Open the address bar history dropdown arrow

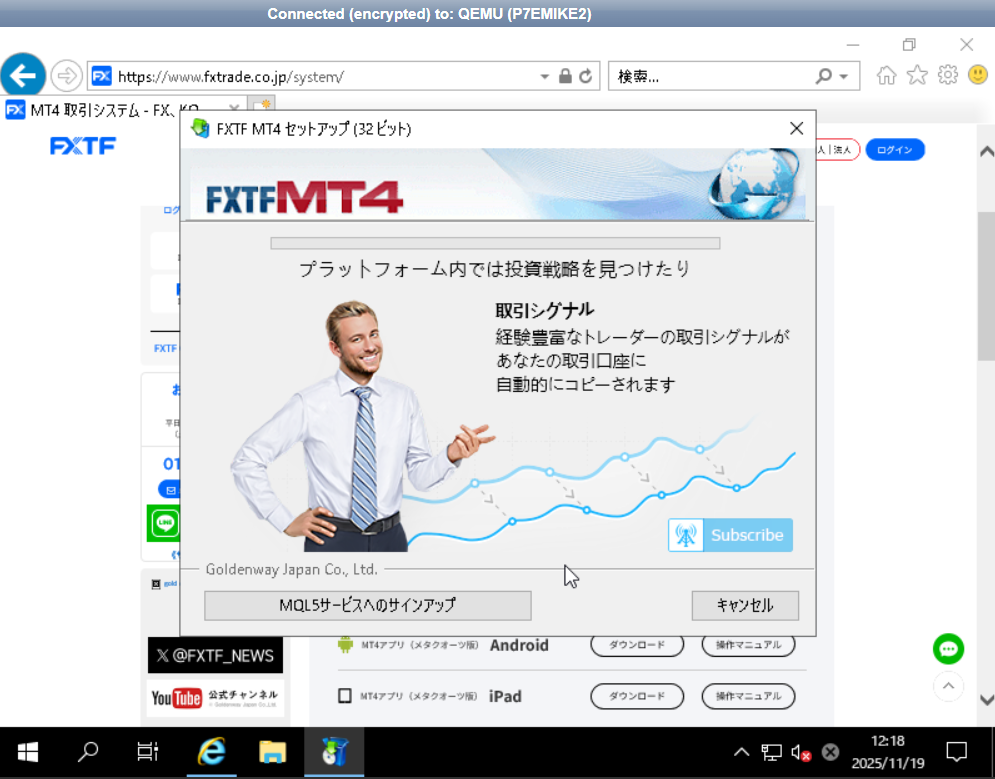pyautogui.click(x=544, y=75)
